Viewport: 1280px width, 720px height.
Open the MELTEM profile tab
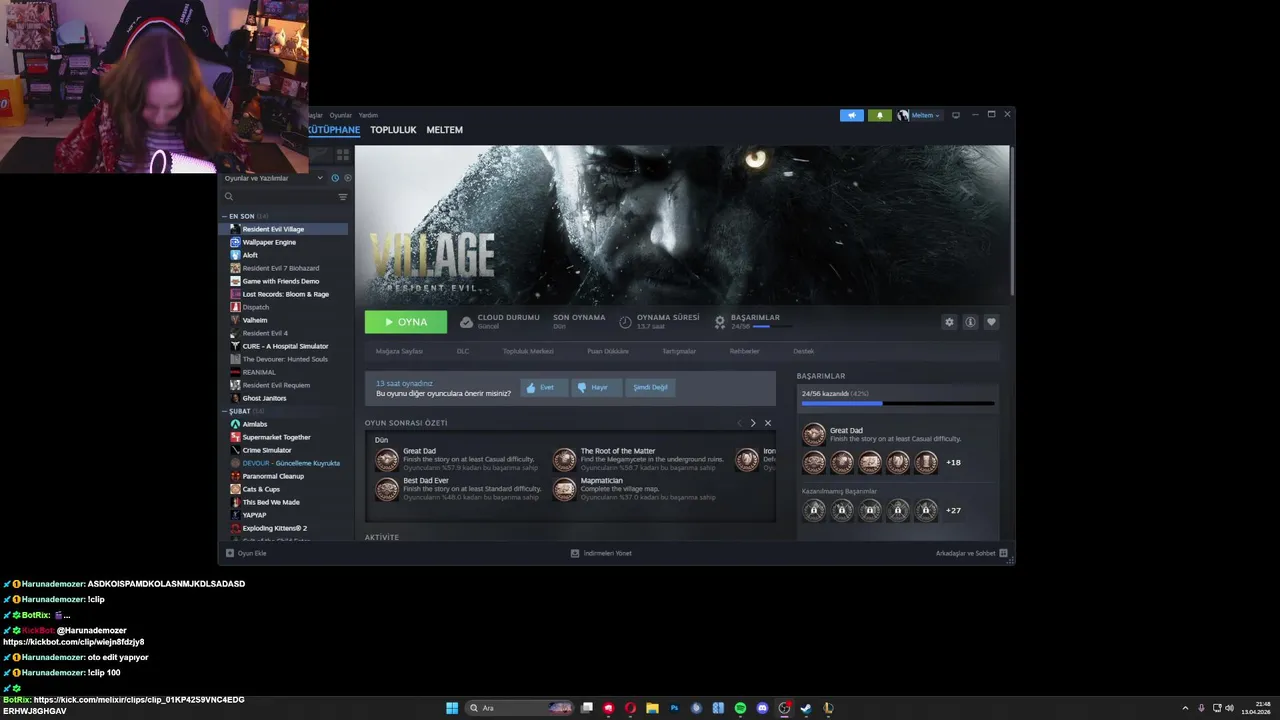point(445,130)
